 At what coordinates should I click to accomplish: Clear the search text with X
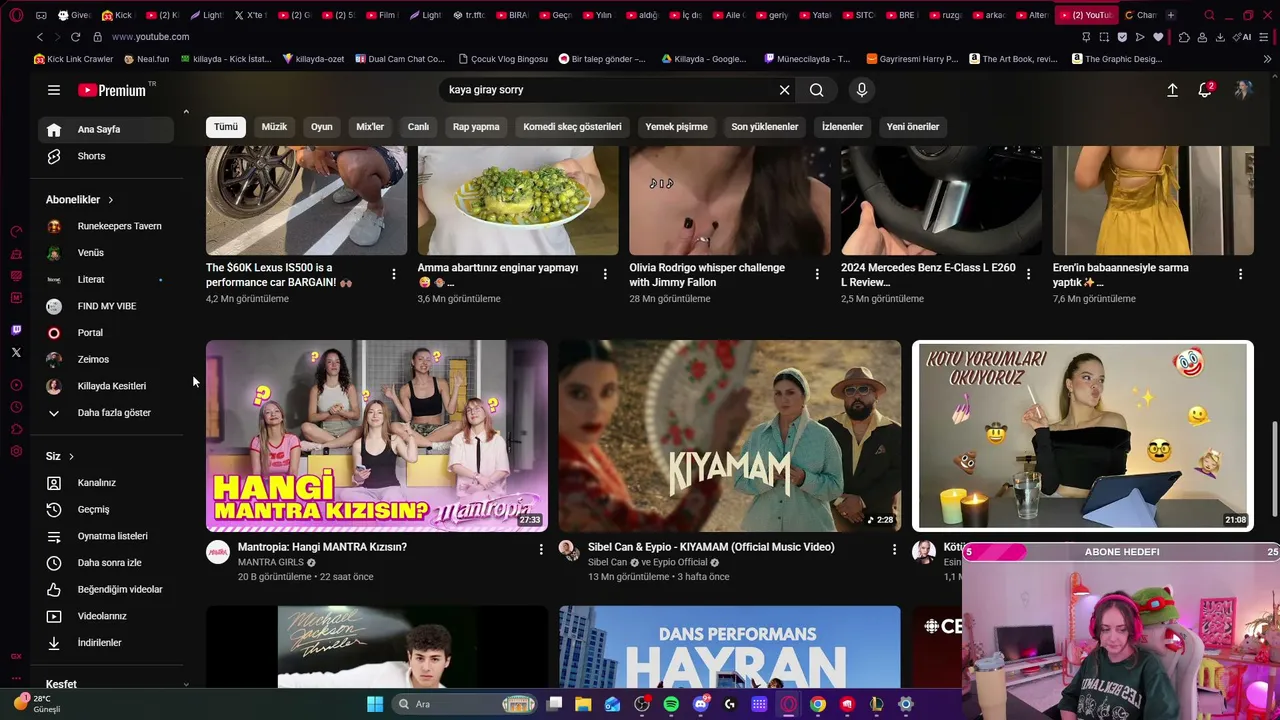coord(785,90)
